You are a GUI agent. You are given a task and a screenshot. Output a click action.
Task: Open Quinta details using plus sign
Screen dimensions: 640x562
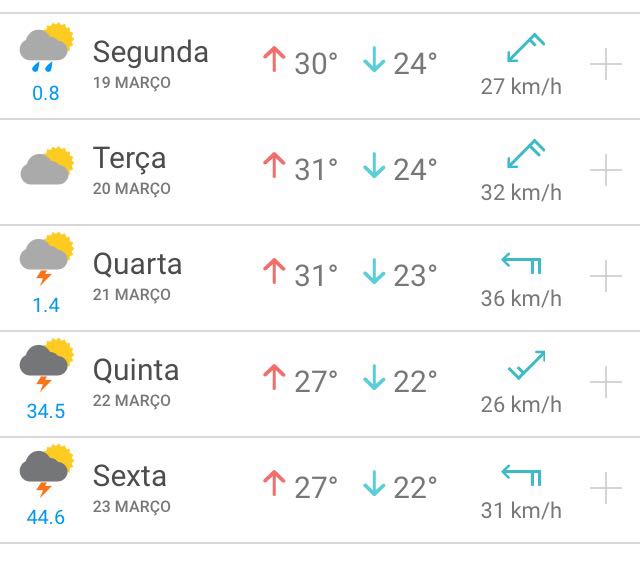(606, 383)
